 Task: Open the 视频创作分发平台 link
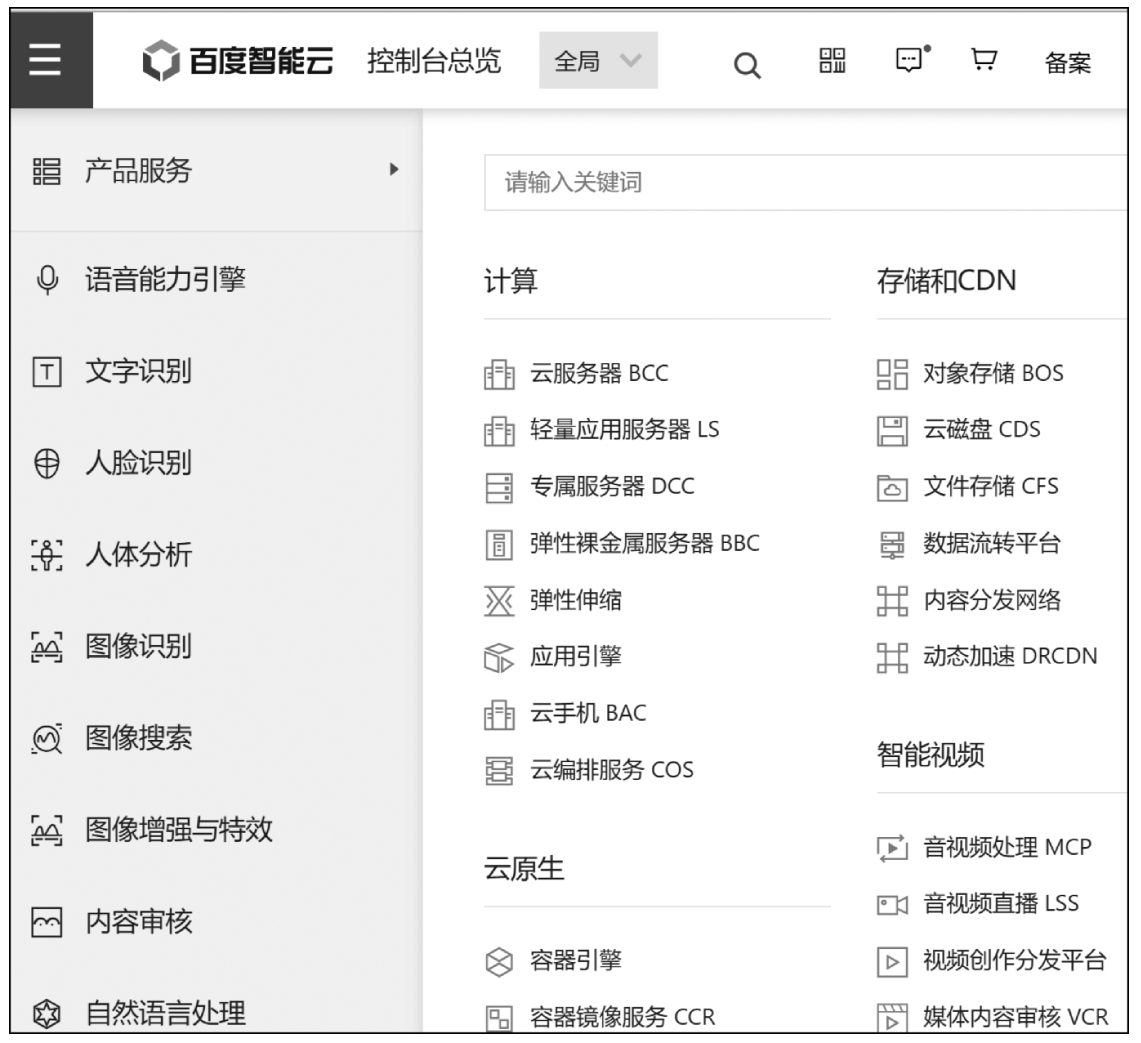point(1014,961)
